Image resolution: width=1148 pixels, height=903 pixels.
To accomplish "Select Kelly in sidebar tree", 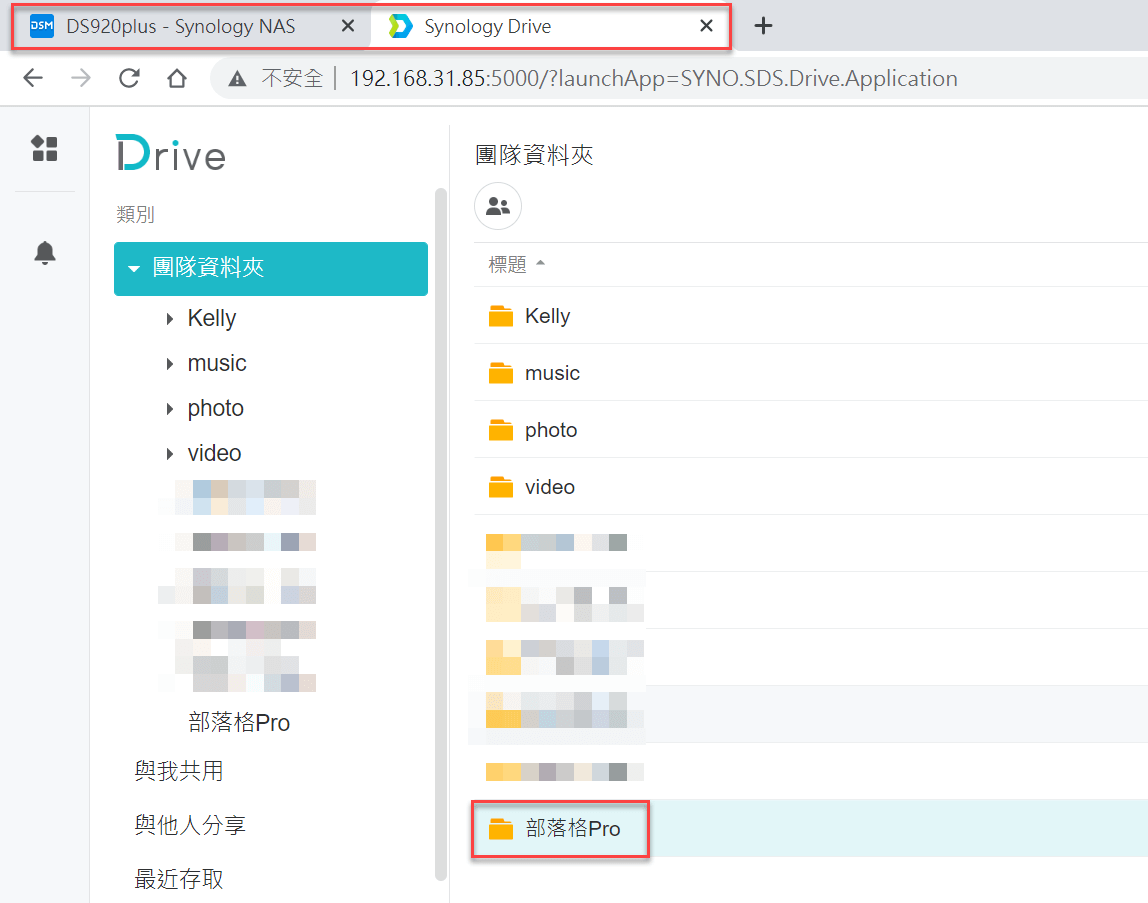I will (x=212, y=318).
